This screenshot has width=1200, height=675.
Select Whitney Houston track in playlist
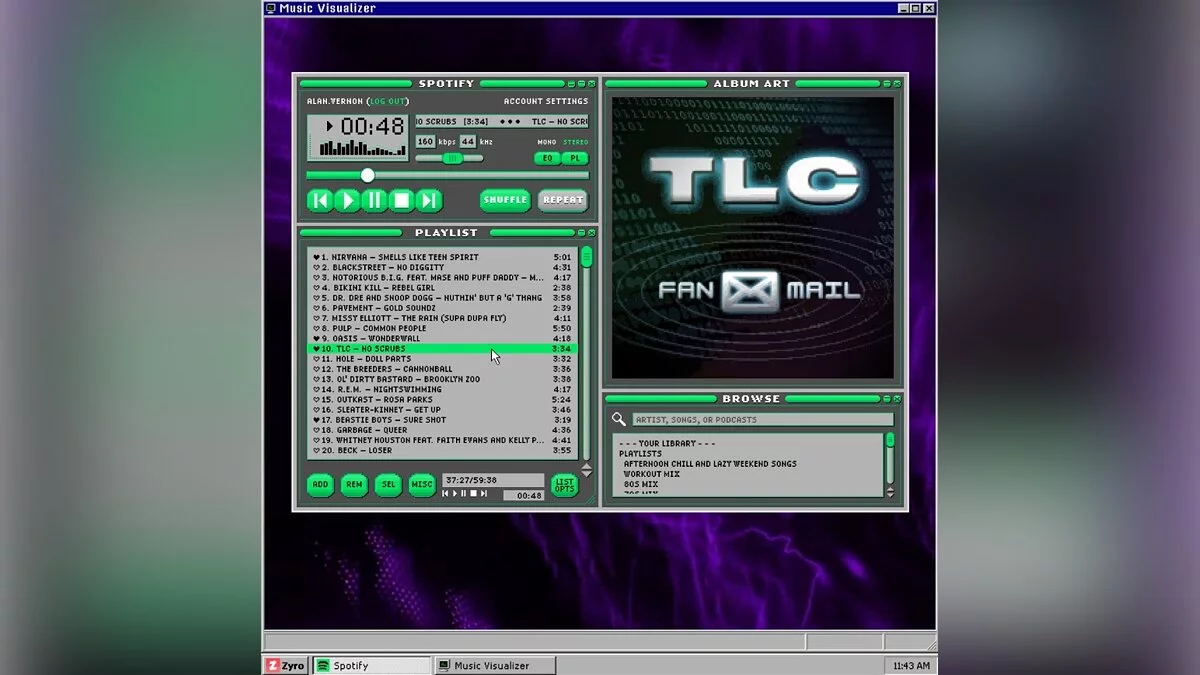[x=443, y=440]
